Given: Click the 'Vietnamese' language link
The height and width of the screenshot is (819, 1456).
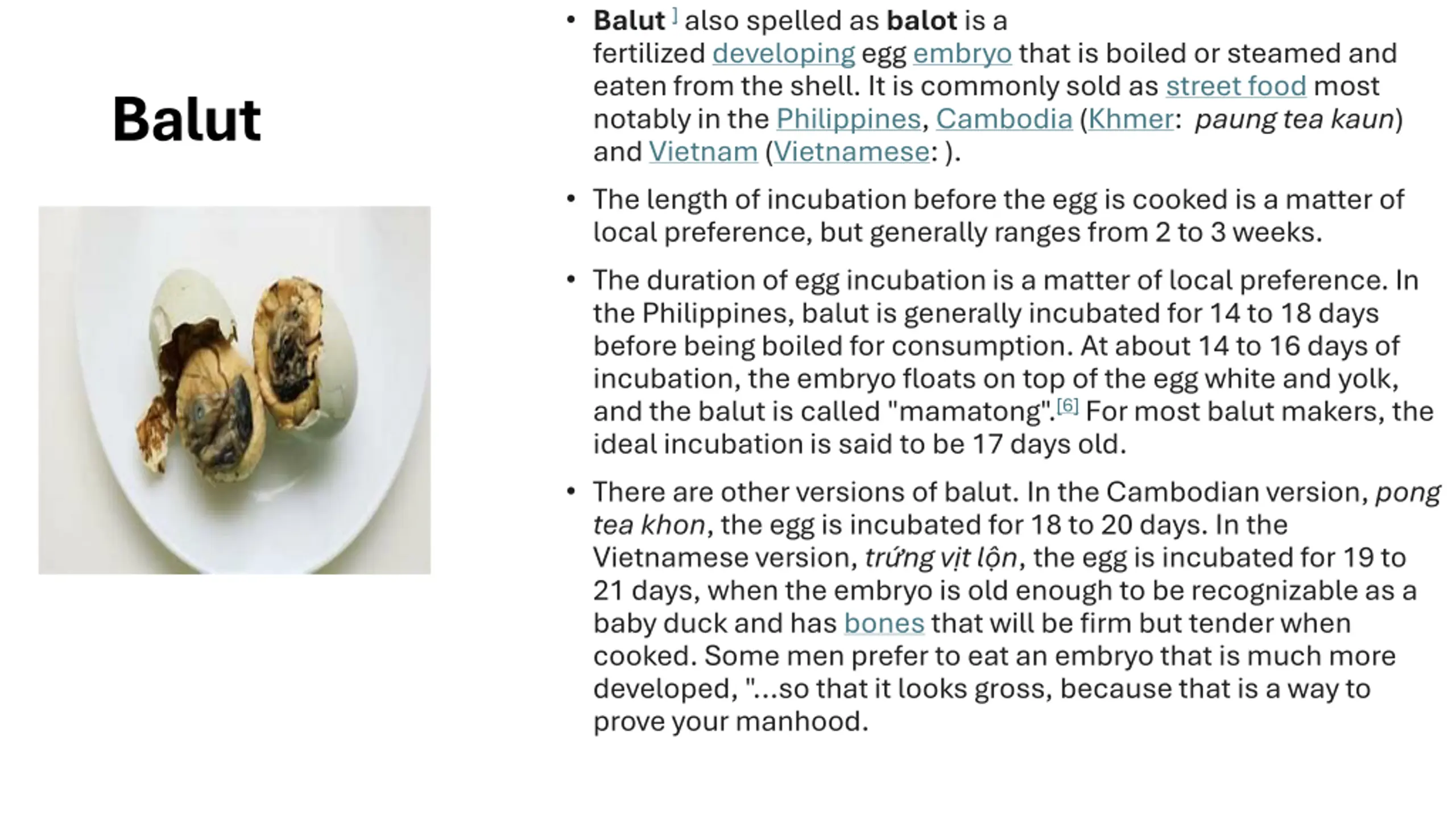Looking at the screenshot, I should pos(851,152).
